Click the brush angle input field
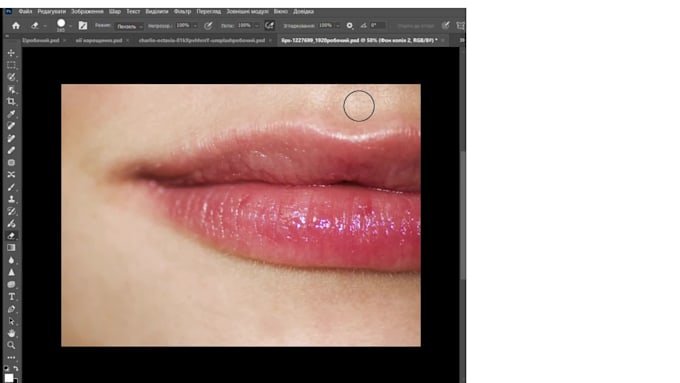The height and width of the screenshot is (383, 680). coord(377,26)
